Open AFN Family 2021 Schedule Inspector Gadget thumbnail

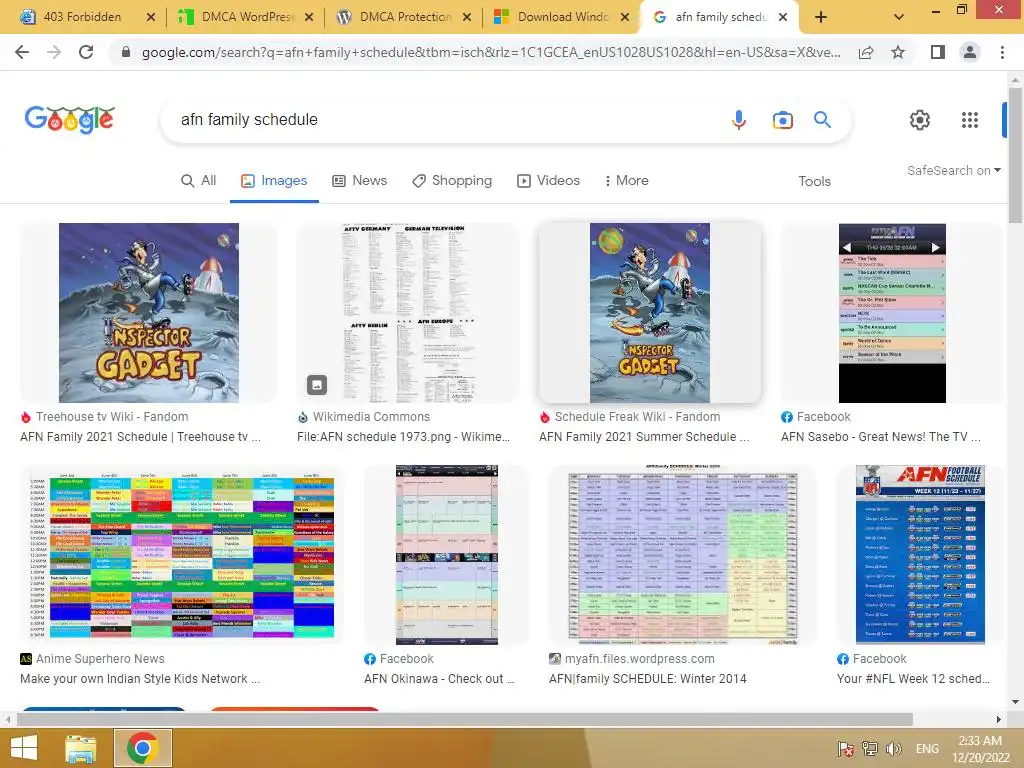(149, 313)
